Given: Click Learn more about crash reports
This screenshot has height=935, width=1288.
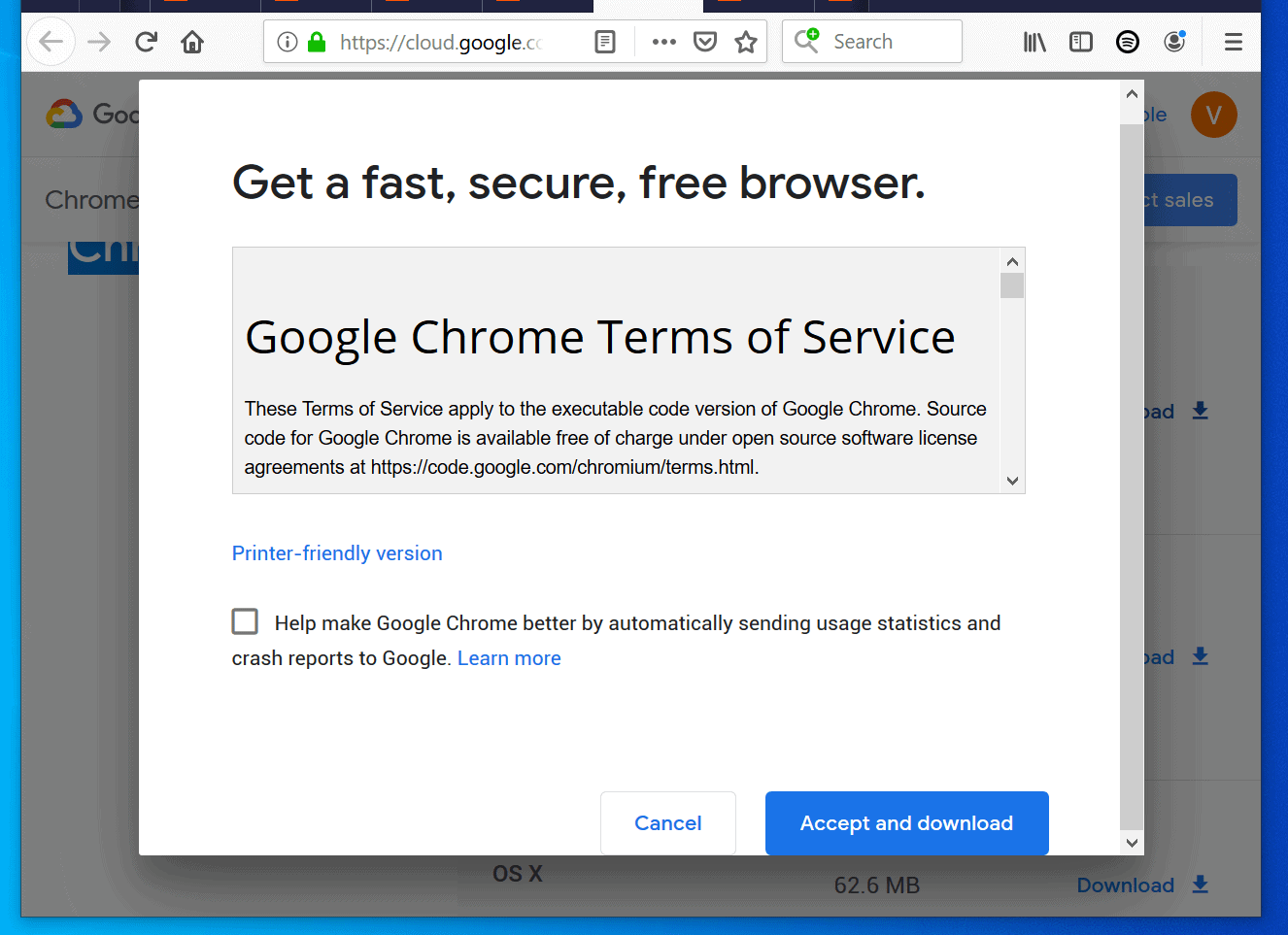Looking at the screenshot, I should pos(509,657).
